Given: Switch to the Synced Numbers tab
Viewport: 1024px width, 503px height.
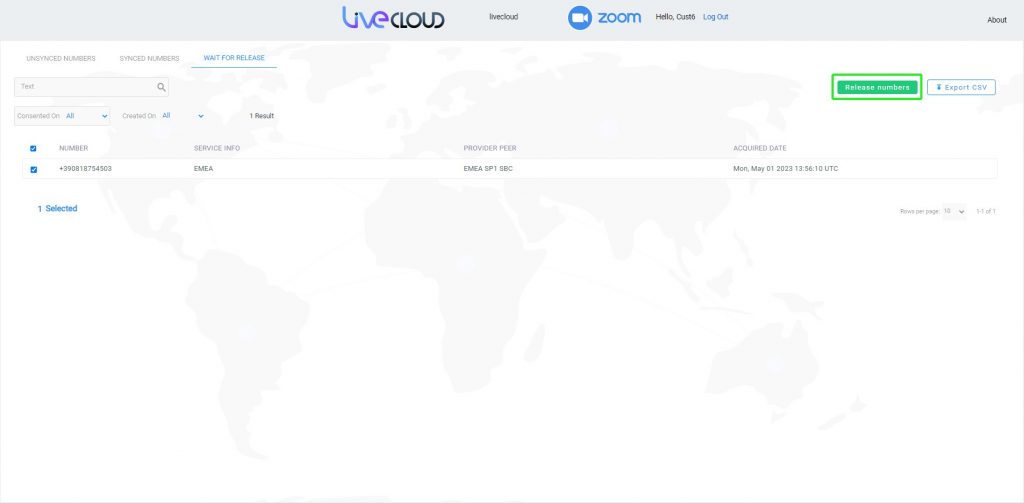Looking at the screenshot, I should [149, 58].
